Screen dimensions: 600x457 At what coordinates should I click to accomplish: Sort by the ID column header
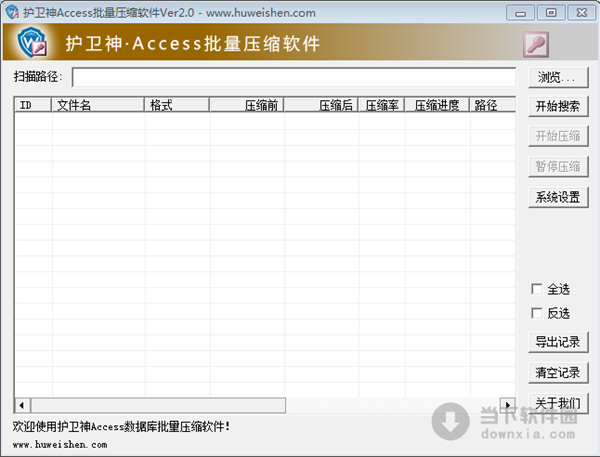click(33, 105)
